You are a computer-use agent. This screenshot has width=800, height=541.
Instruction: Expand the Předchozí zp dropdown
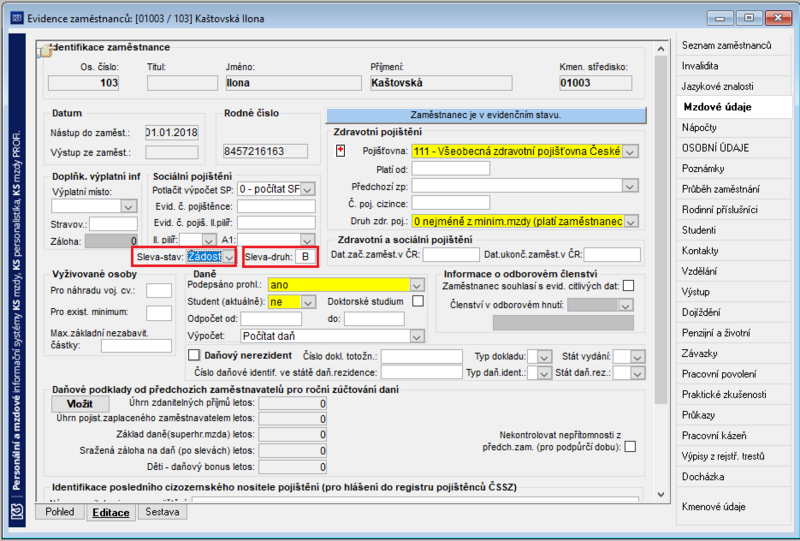[630, 186]
